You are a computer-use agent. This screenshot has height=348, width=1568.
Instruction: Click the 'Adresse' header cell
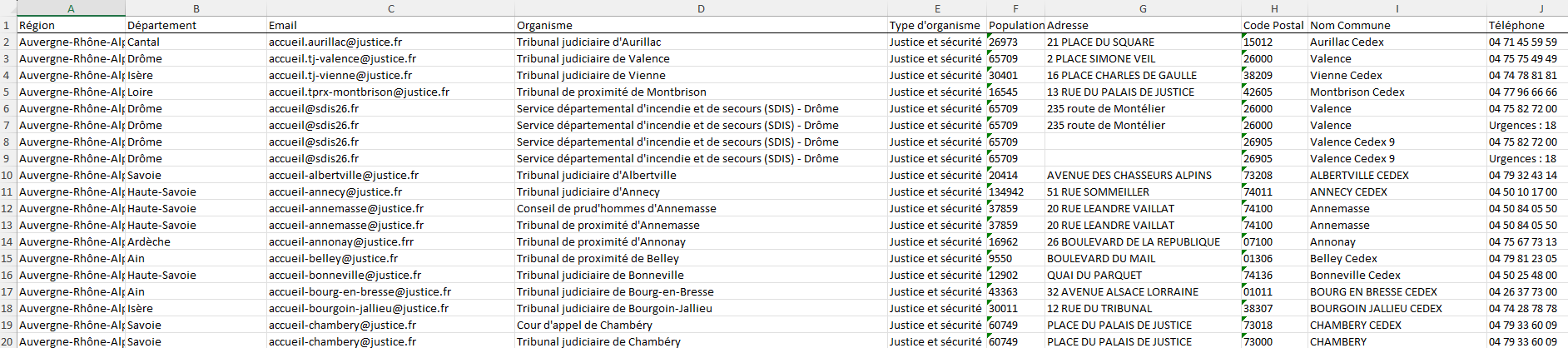point(1143,25)
